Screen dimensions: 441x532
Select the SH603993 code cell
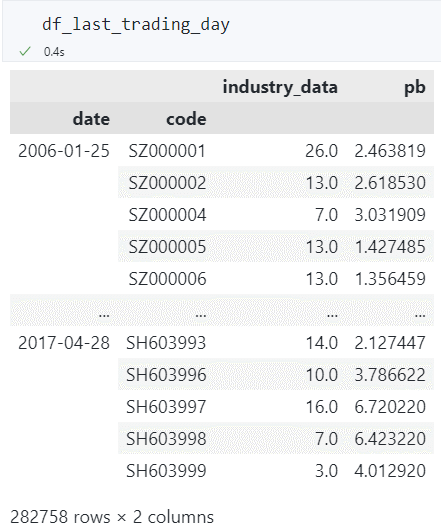click(x=166, y=343)
